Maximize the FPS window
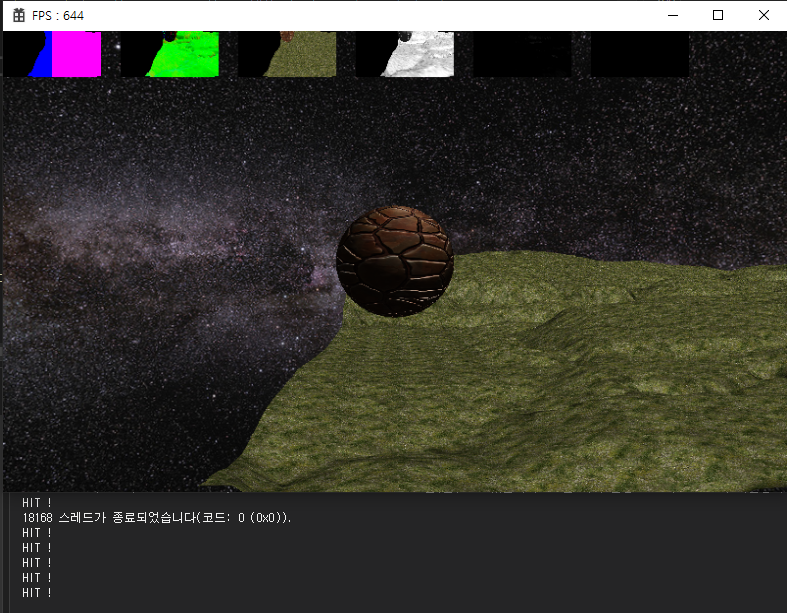Image resolution: width=787 pixels, height=613 pixels. click(x=718, y=16)
